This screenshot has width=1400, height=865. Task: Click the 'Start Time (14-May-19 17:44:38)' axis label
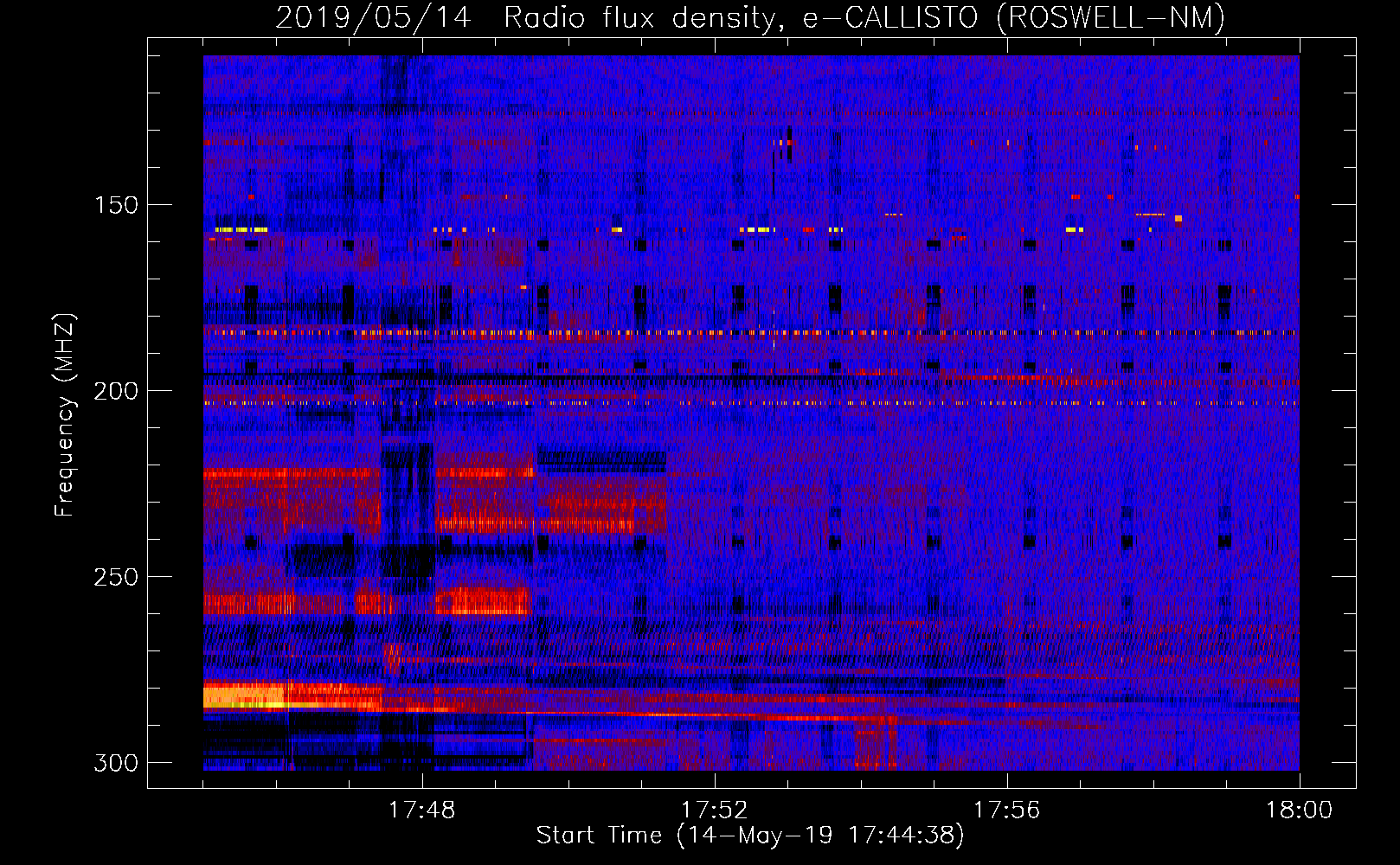click(750, 836)
